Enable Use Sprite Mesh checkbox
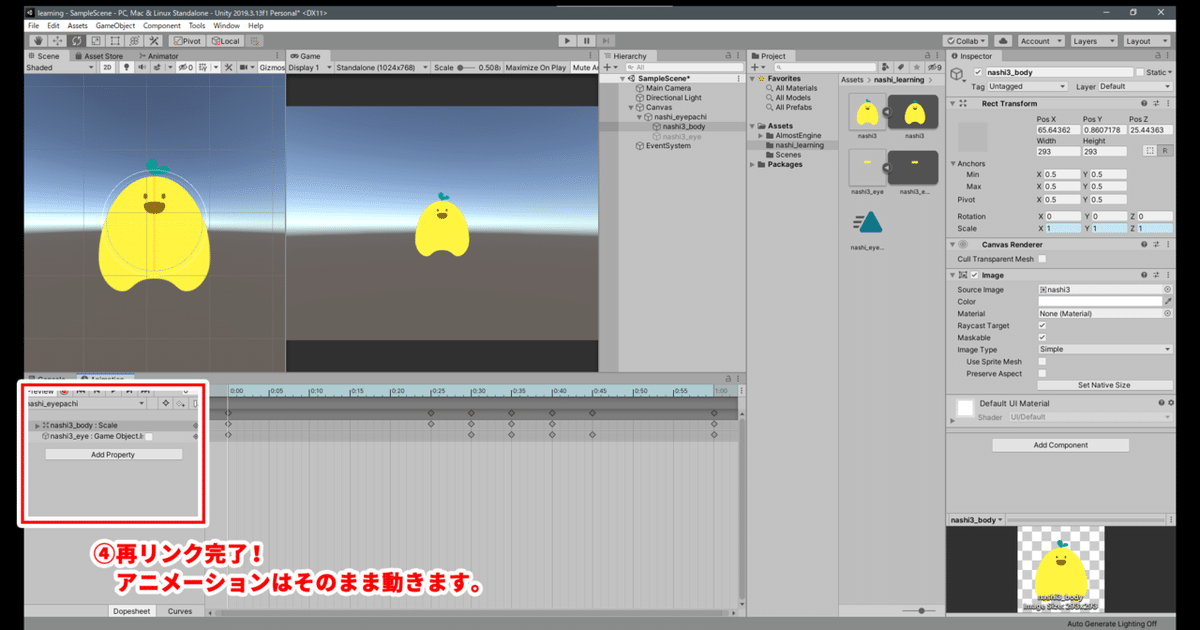 [1043, 362]
